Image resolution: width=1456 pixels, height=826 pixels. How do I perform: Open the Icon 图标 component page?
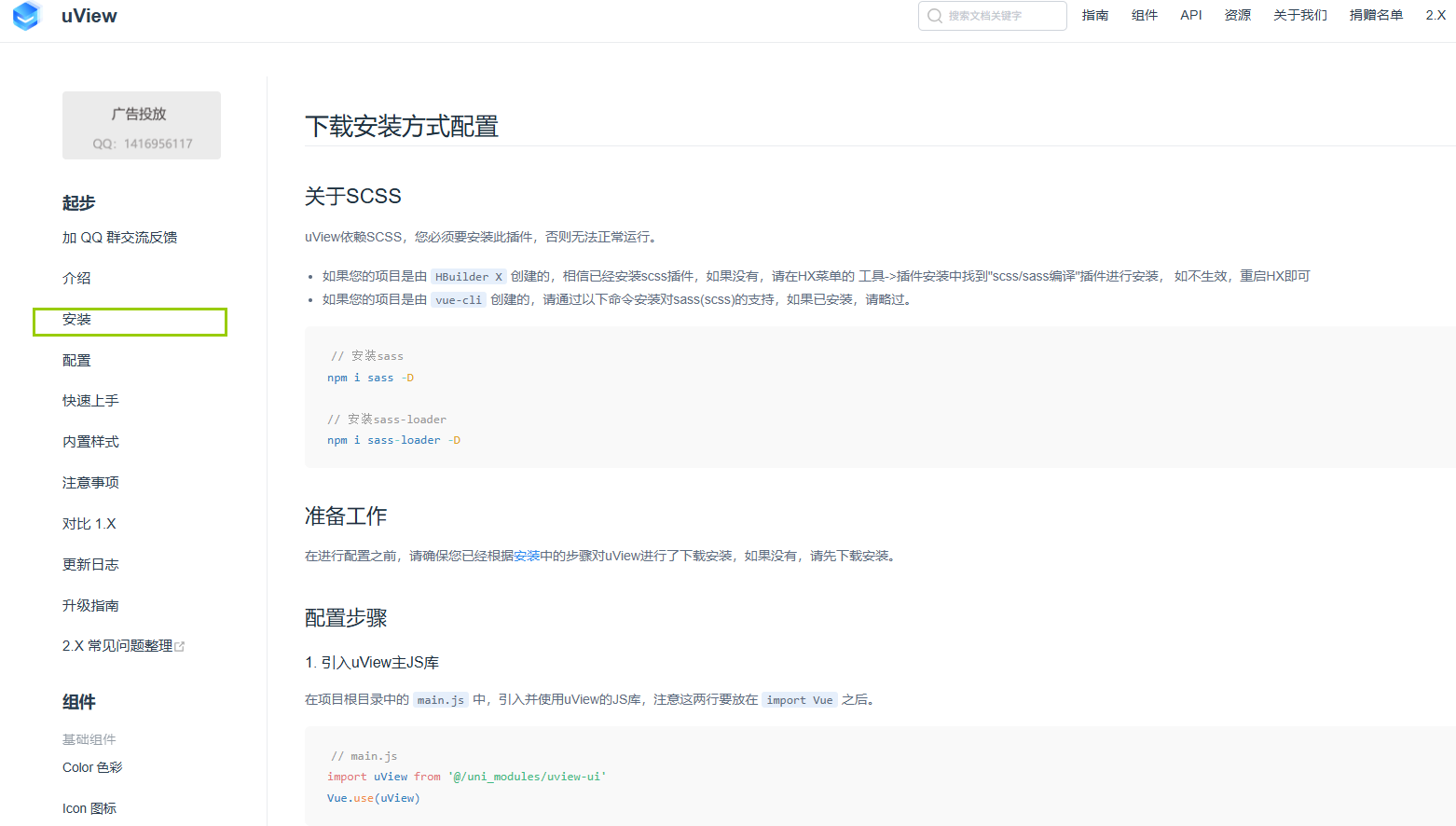tap(89, 808)
